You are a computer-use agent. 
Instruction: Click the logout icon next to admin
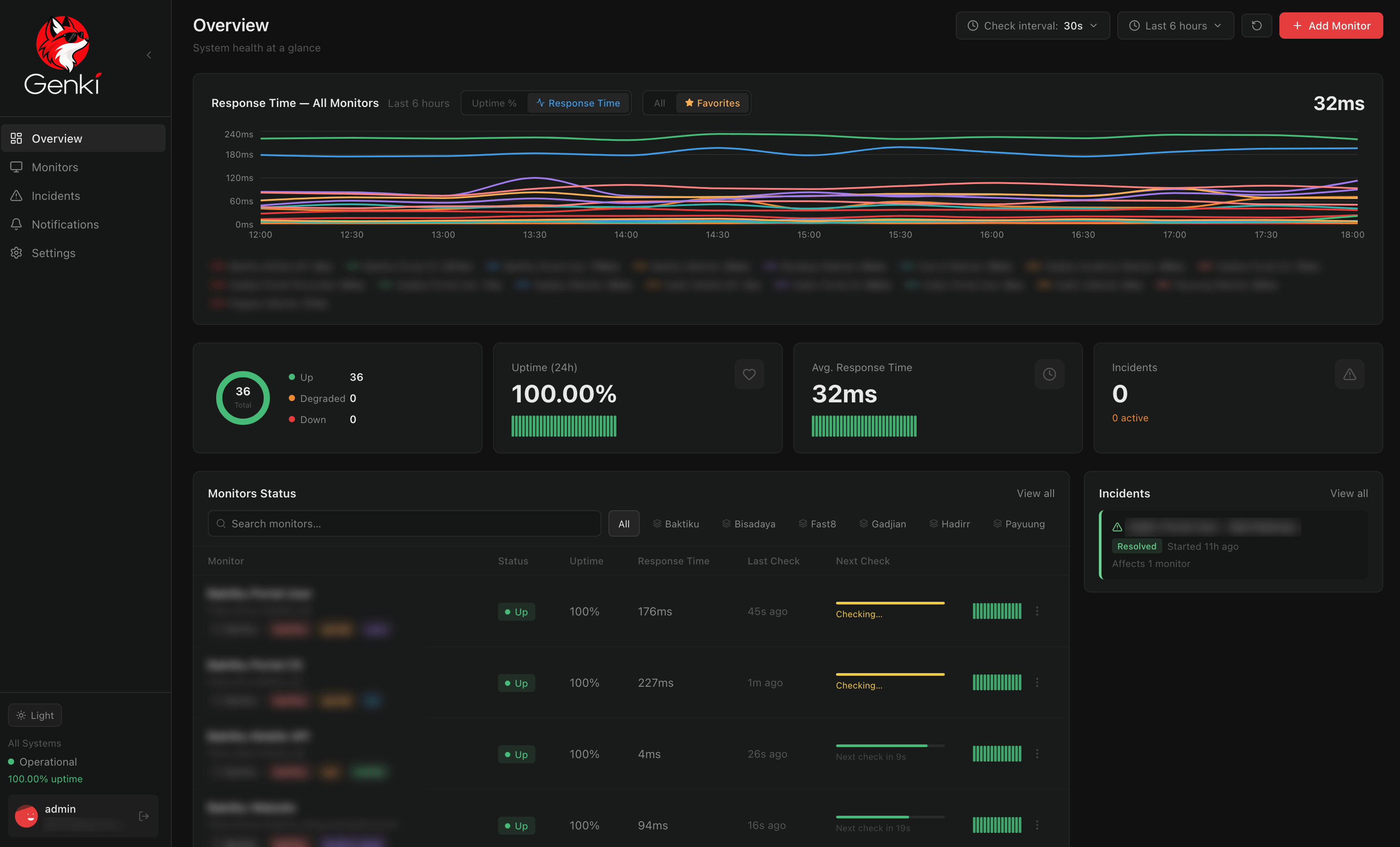144,816
